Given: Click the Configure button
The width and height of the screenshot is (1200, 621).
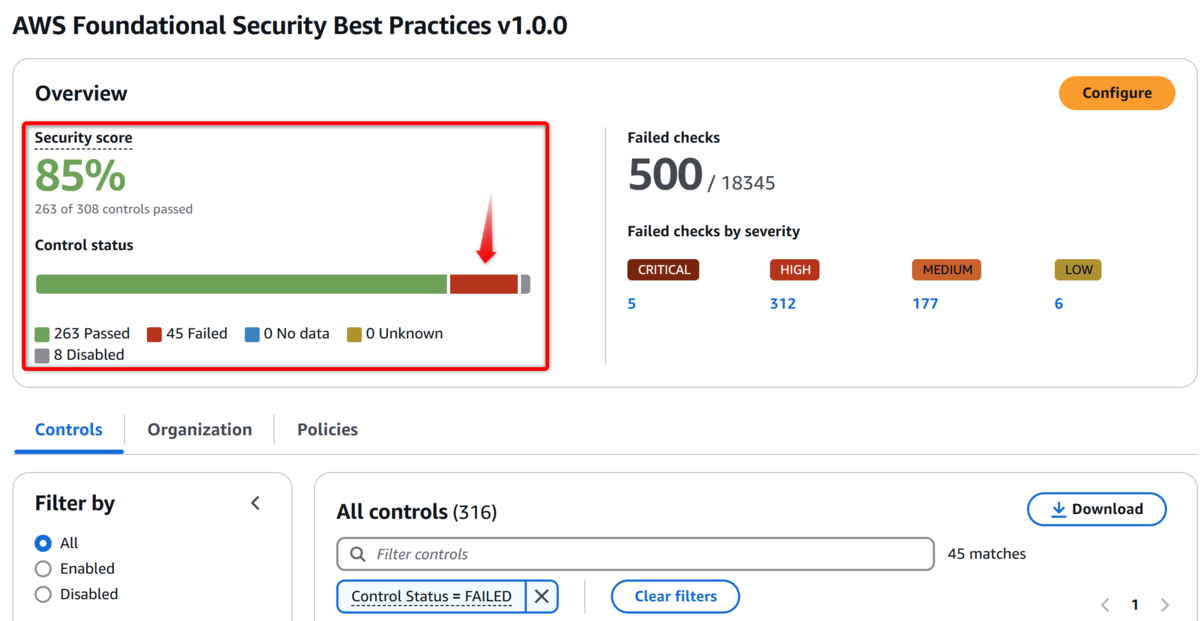Looking at the screenshot, I should coord(1116,93).
